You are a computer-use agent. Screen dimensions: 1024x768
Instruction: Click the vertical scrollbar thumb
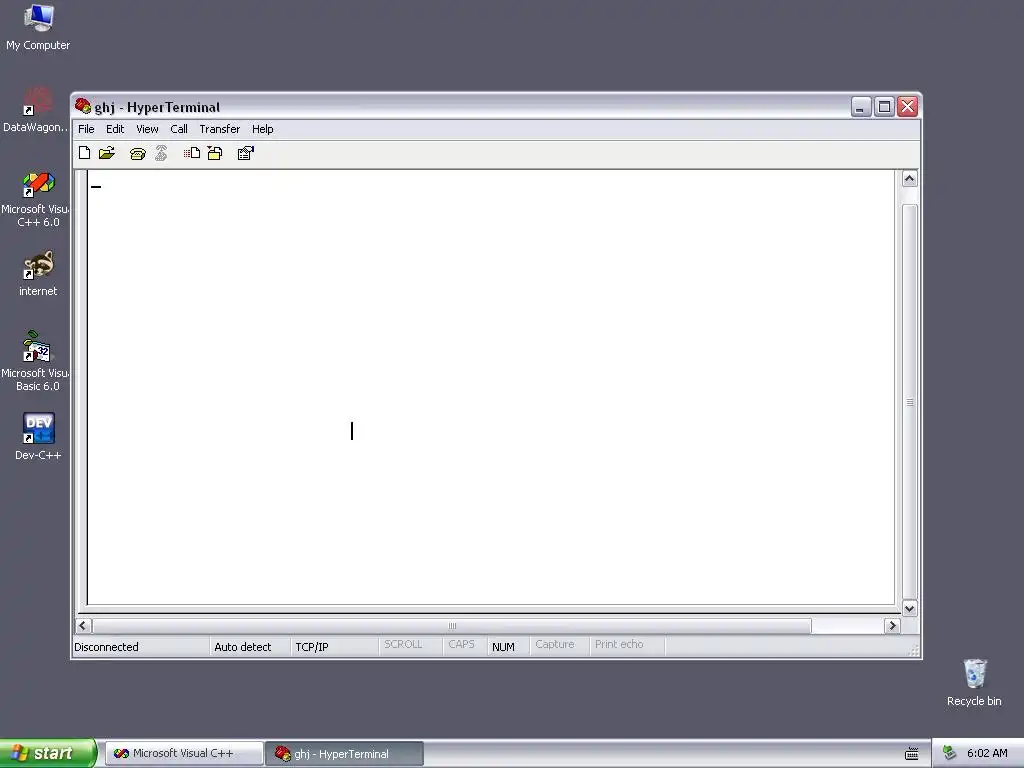tap(909, 402)
